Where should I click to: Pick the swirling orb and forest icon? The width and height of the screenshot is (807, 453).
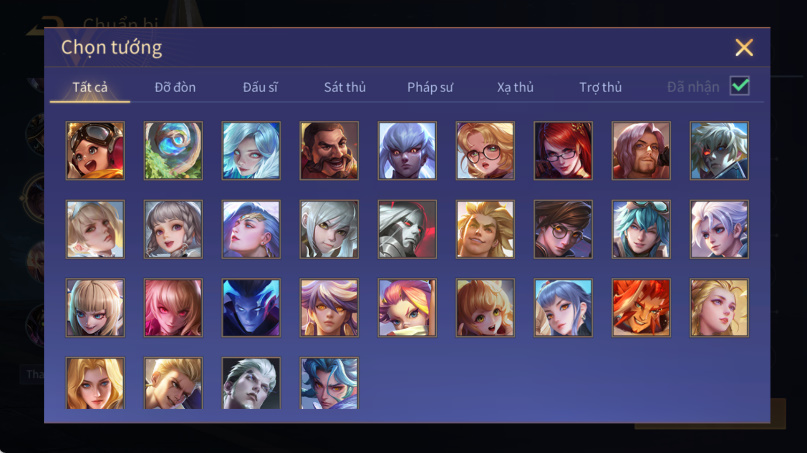[173, 150]
